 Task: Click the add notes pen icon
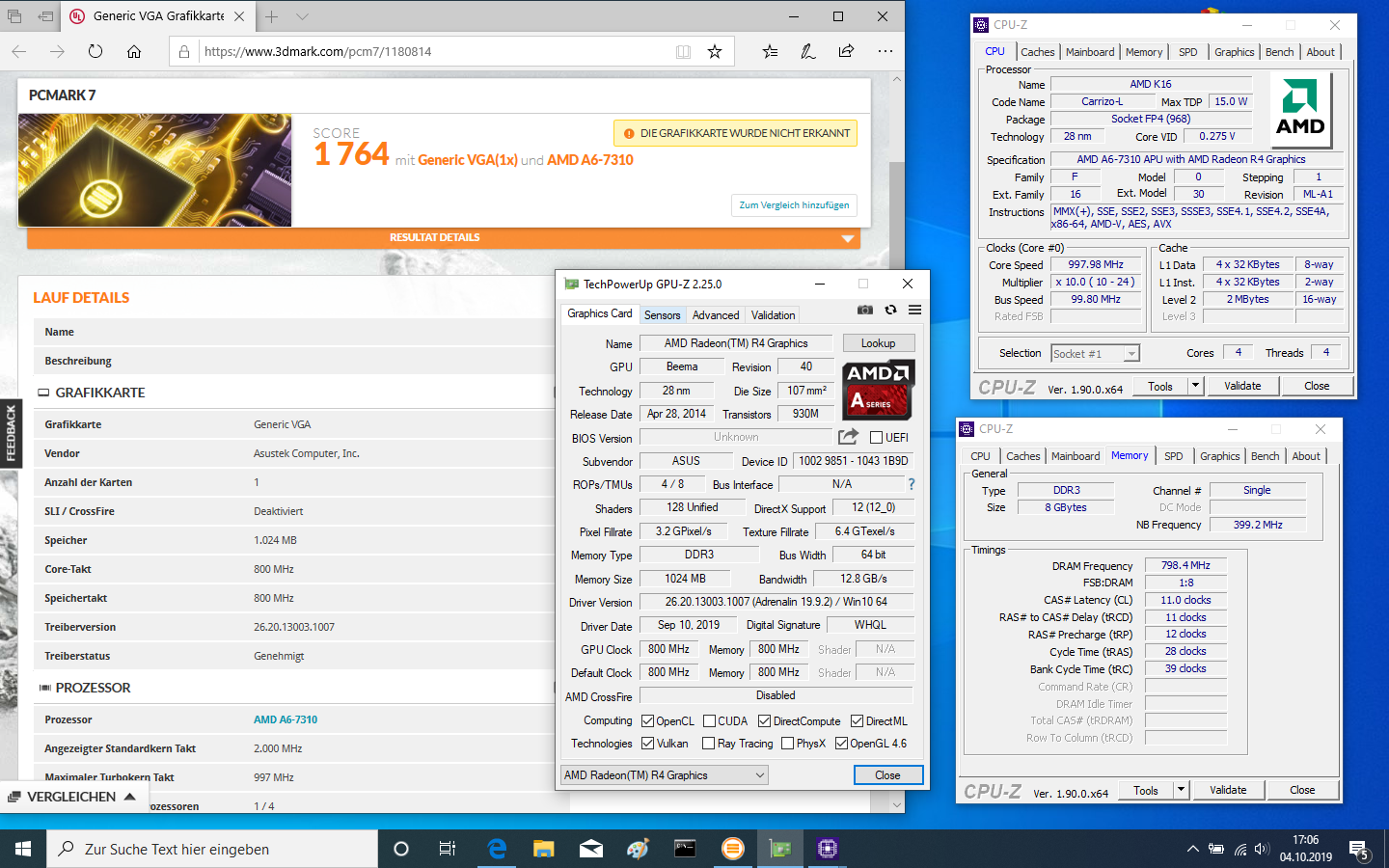click(x=808, y=51)
